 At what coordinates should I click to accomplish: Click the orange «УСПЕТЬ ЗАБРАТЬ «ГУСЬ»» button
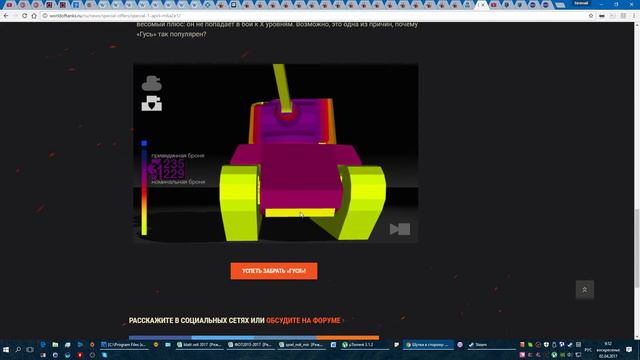274,271
